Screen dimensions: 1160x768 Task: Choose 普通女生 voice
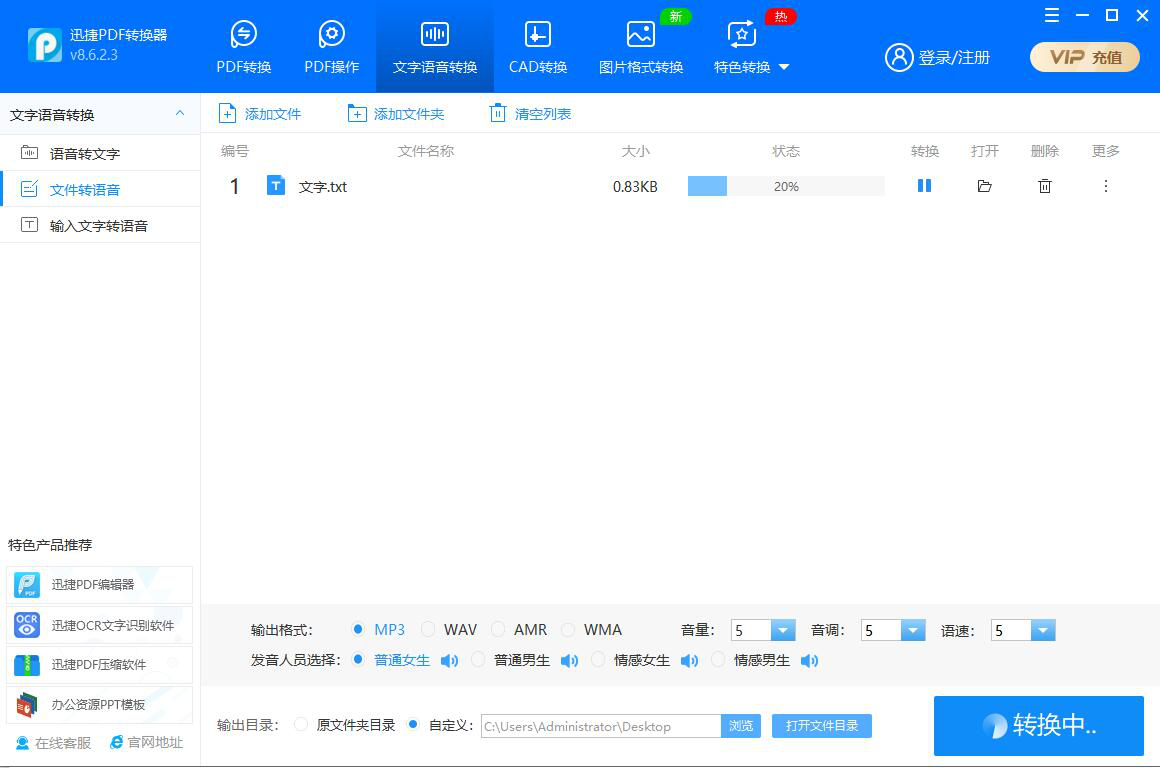tap(358, 659)
